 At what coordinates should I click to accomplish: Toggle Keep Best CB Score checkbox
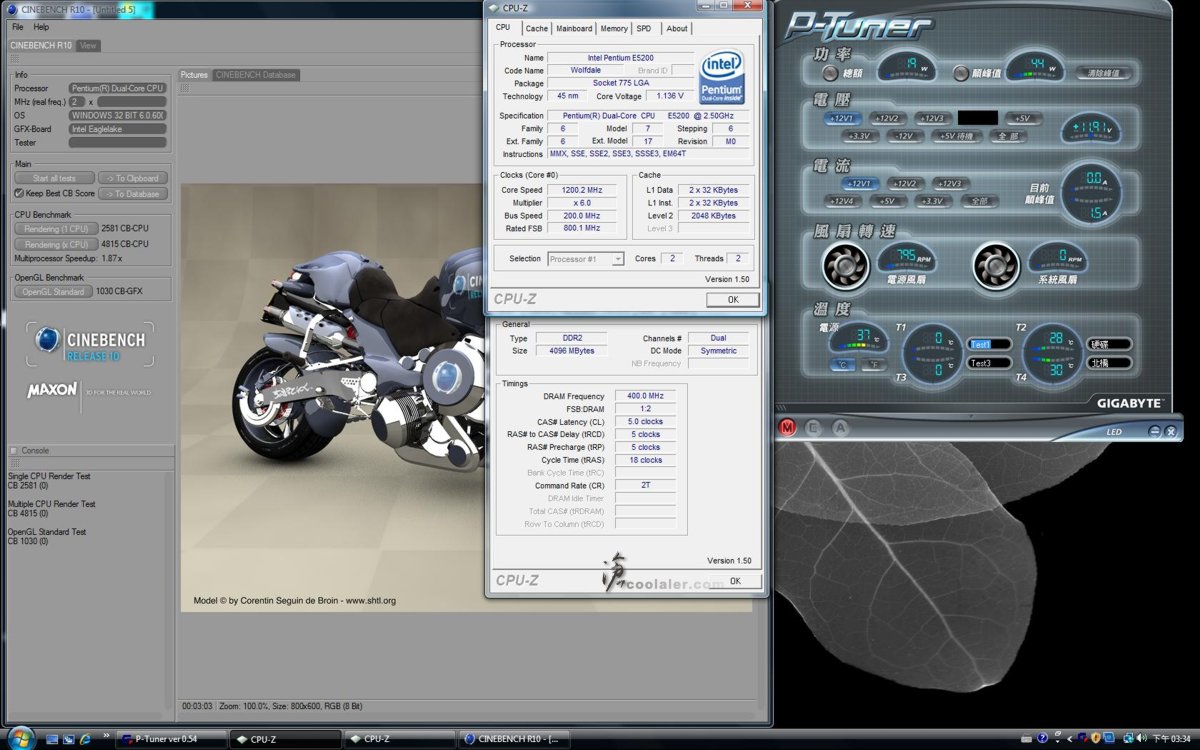click(x=18, y=193)
